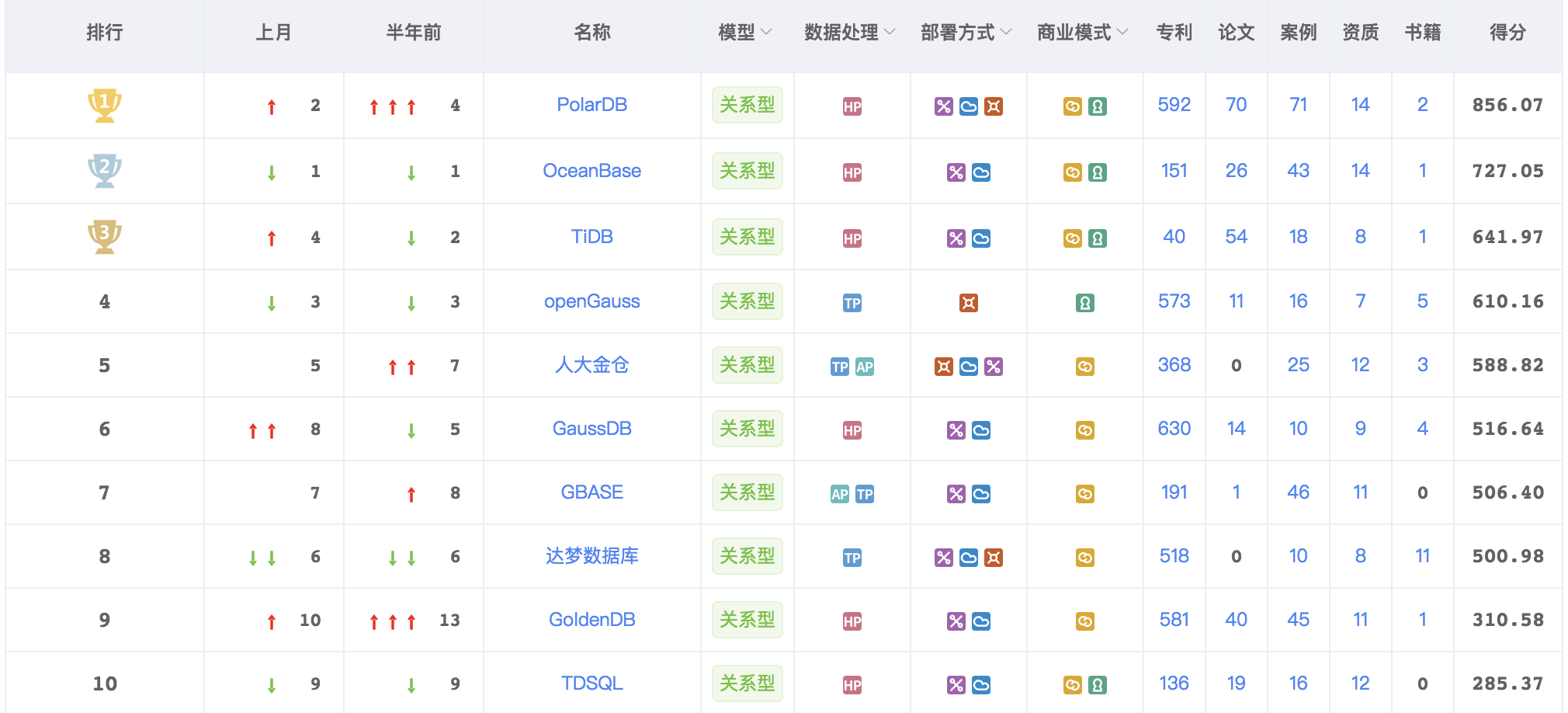Click the orange link-style icon for GaussDB
This screenshot has height=713, width=1568.
(x=1084, y=430)
